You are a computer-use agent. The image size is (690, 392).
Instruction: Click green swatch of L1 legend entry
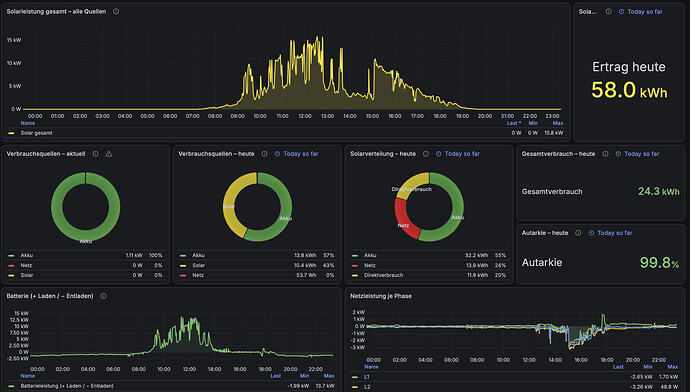[355, 377]
